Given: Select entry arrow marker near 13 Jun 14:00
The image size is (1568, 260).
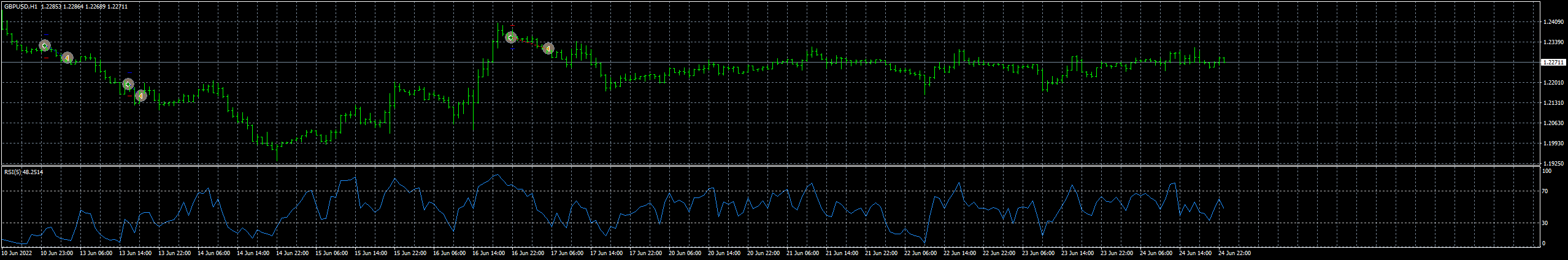Looking at the screenshot, I should coord(128,84).
